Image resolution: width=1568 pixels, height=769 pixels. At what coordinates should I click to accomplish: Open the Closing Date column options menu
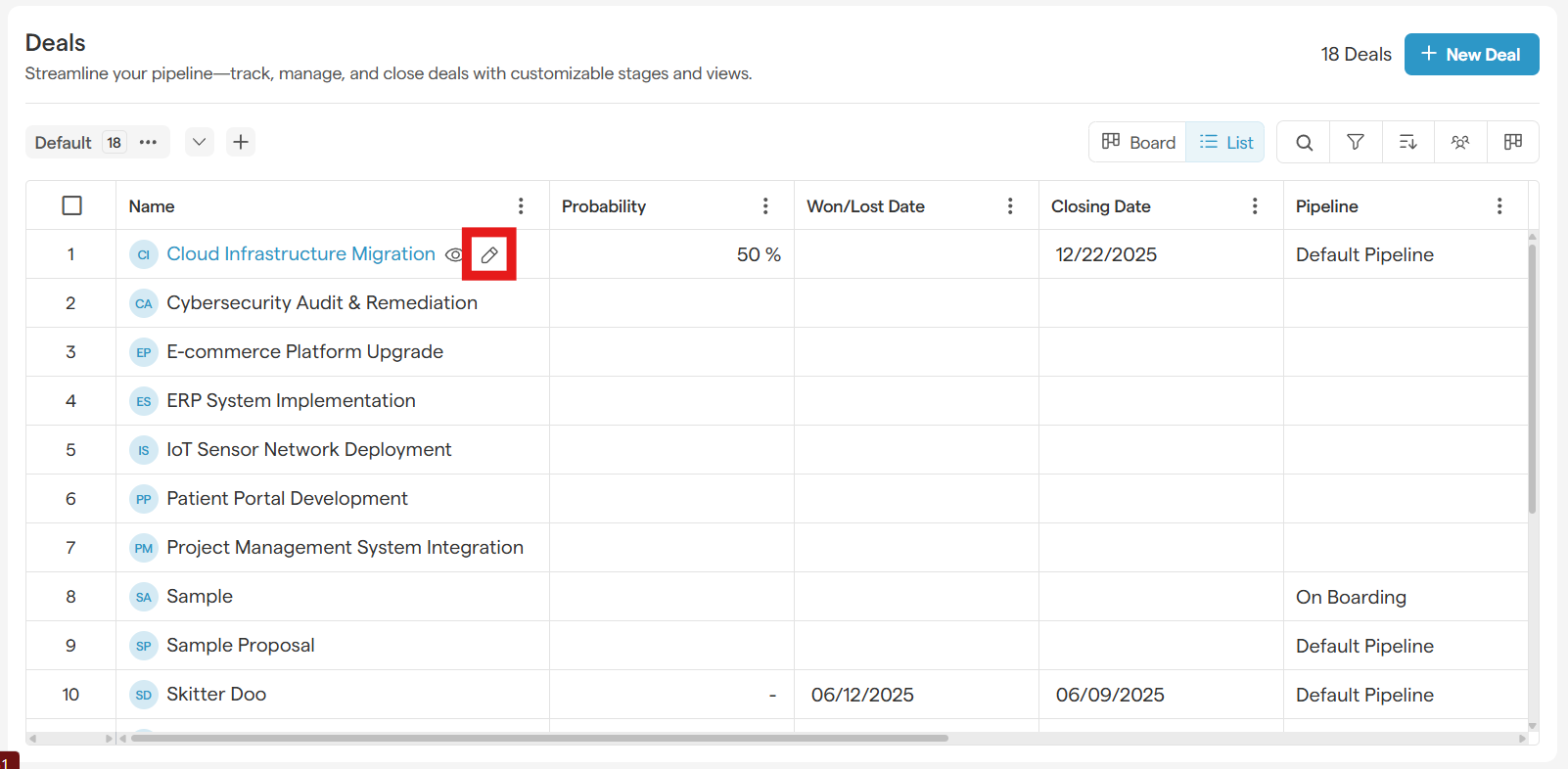tap(1255, 205)
